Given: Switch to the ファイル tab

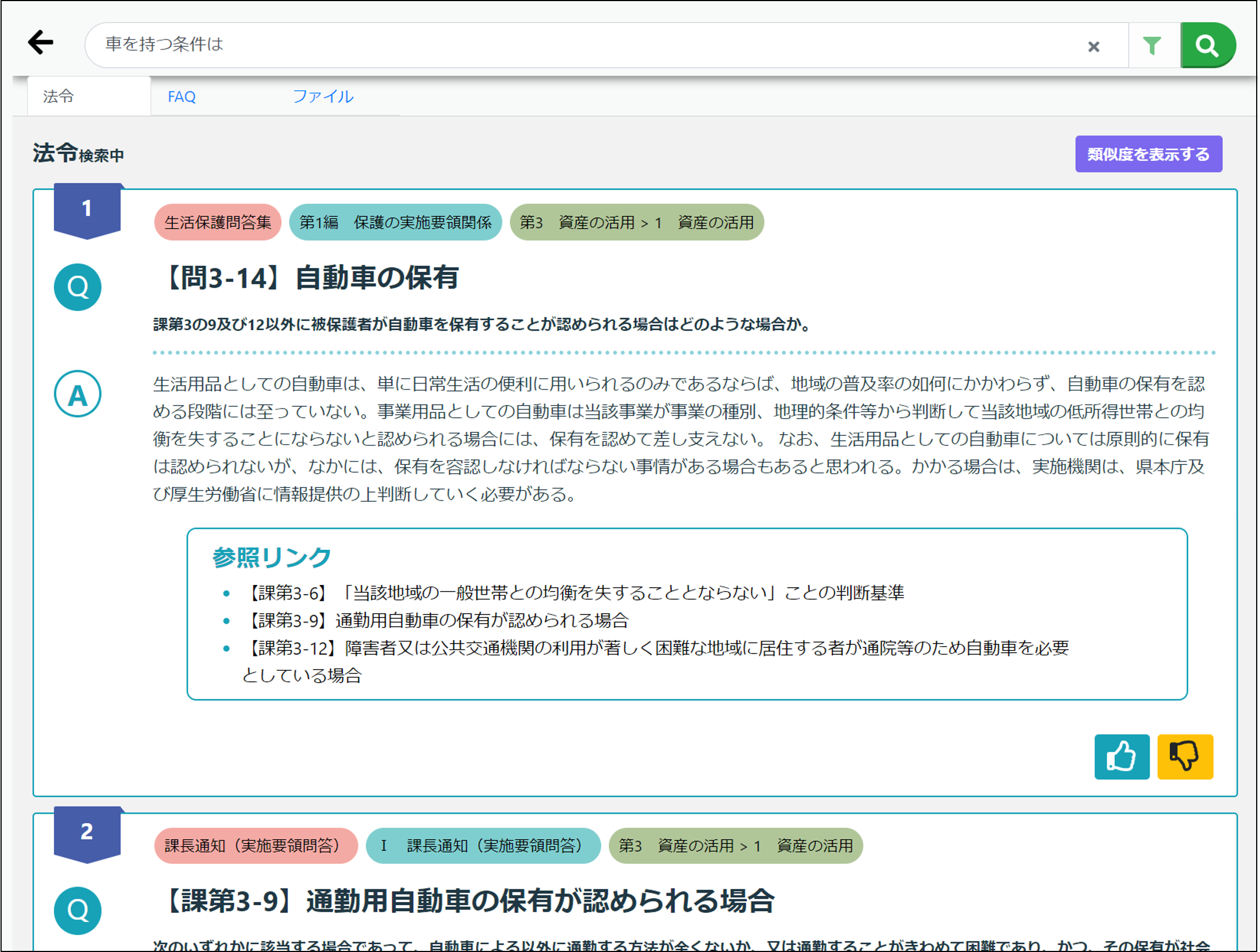Looking at the screenshot, I should point(323,97).
